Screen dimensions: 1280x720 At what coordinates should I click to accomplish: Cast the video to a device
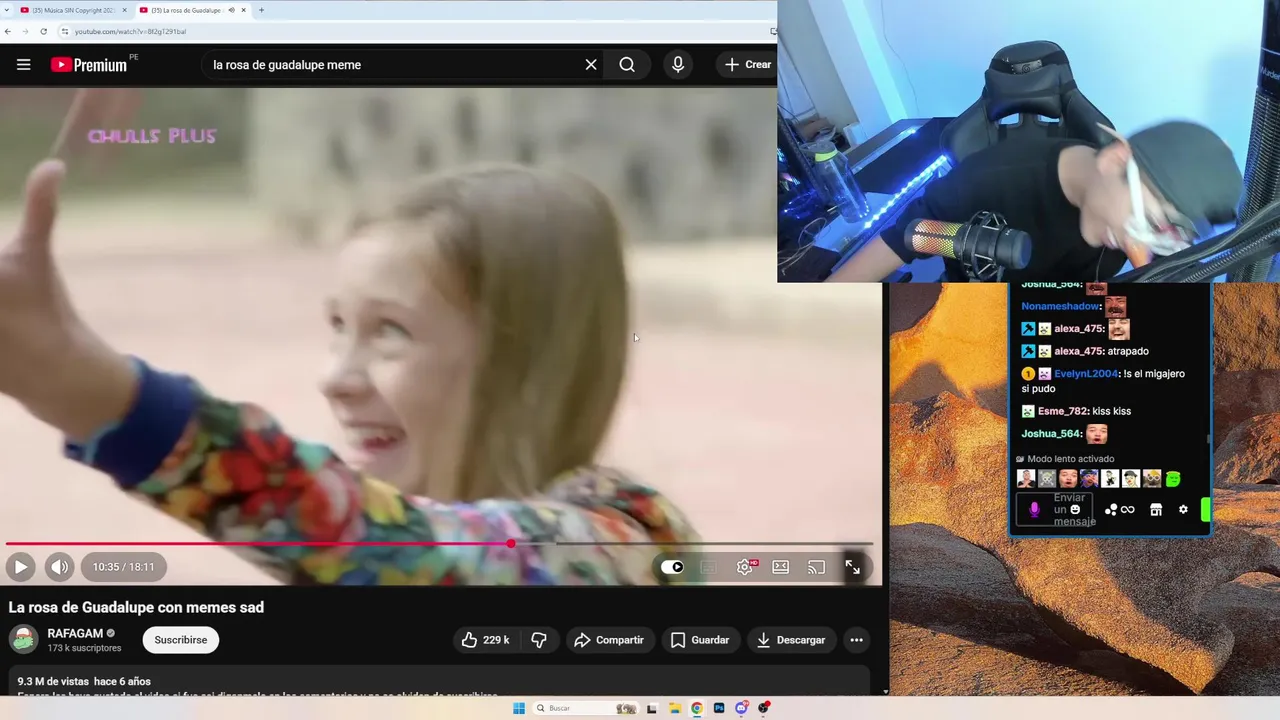(817, 567)
